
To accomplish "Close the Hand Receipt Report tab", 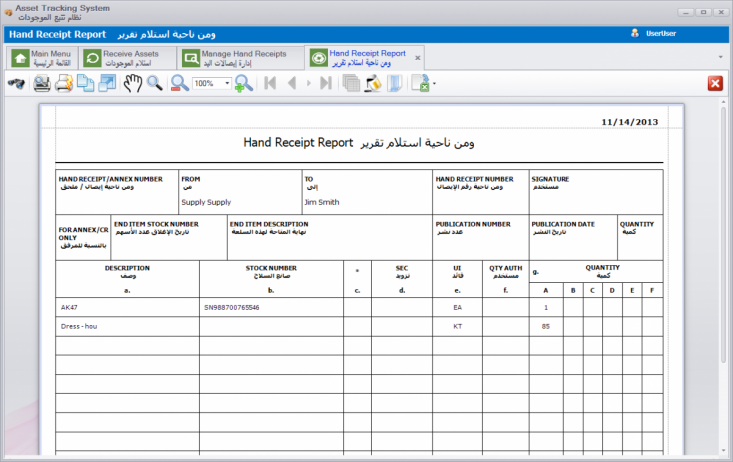I will coord(418,57).
